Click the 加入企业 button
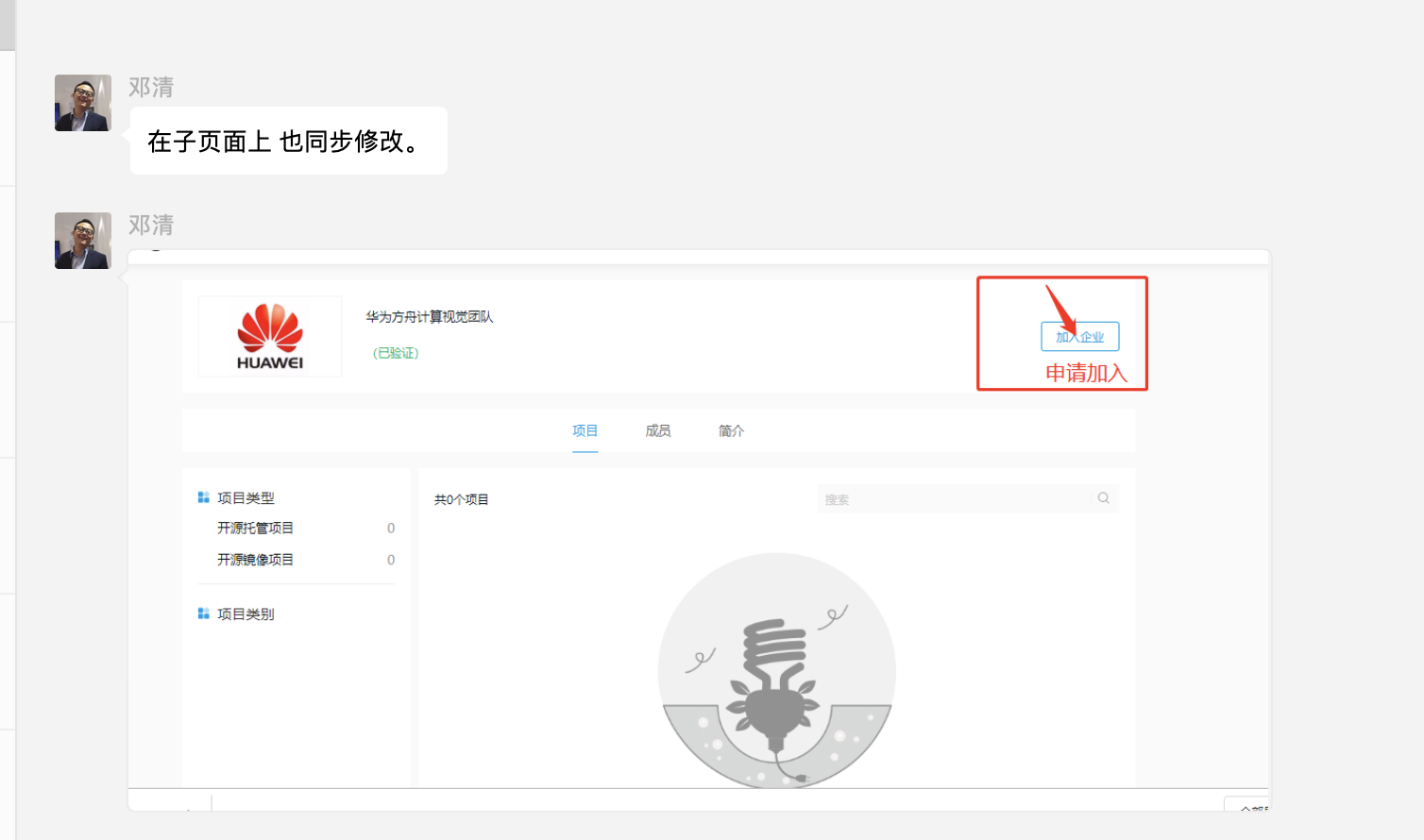 (x=1079, y=336)
